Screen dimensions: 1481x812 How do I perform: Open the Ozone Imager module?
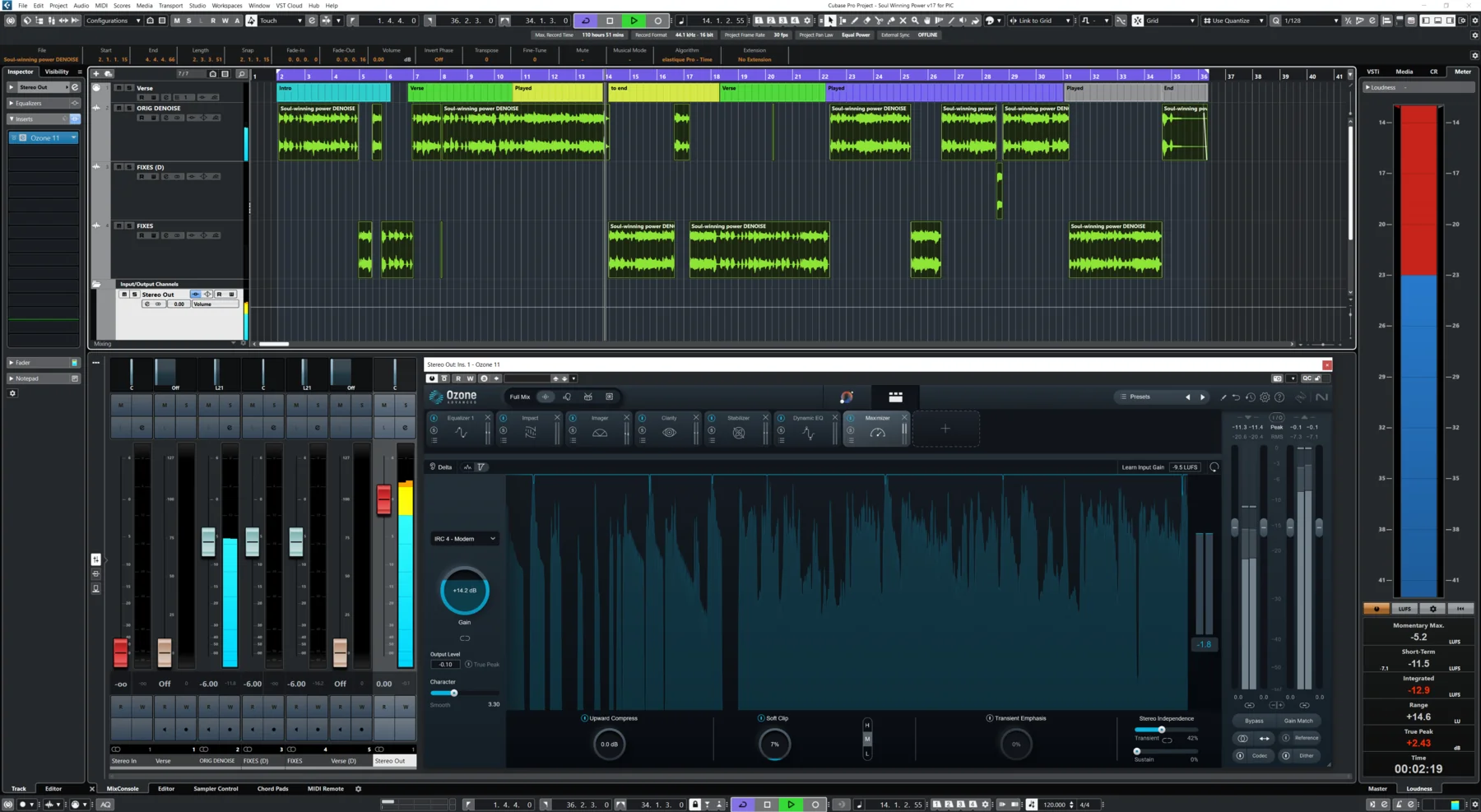point(600,429)
